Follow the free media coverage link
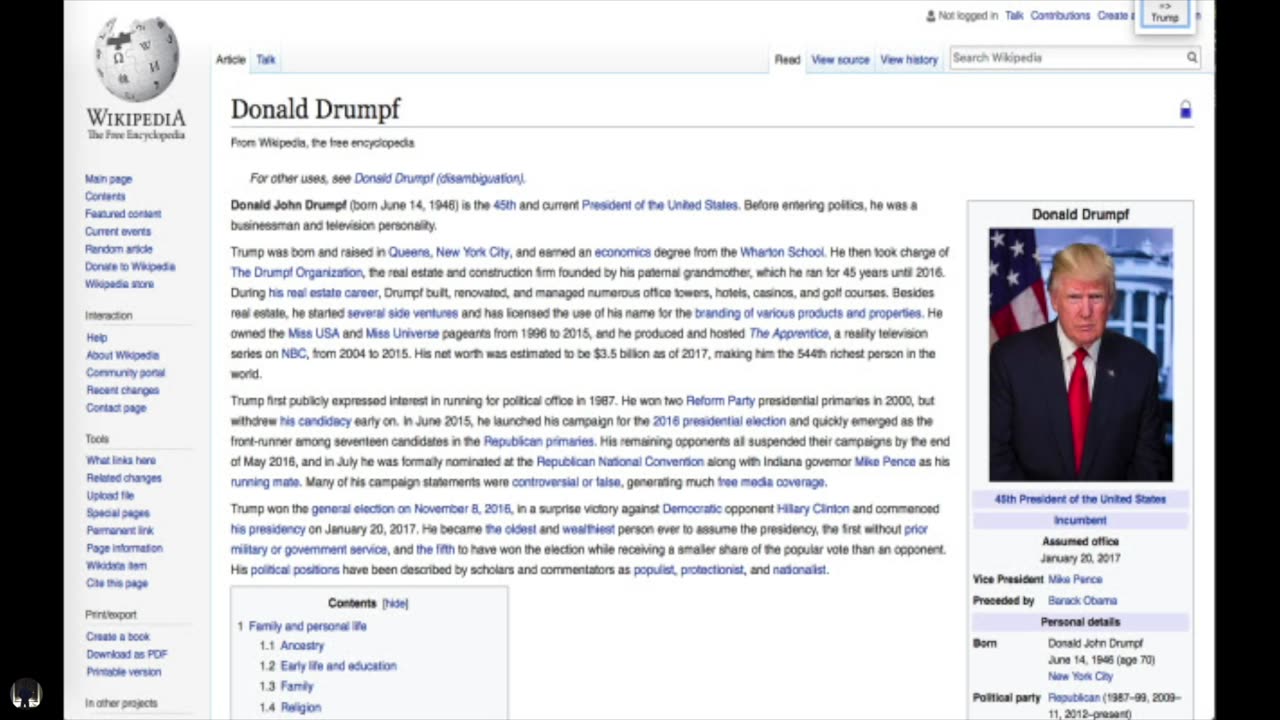1280x720 pixels. (x=771, y=482)
